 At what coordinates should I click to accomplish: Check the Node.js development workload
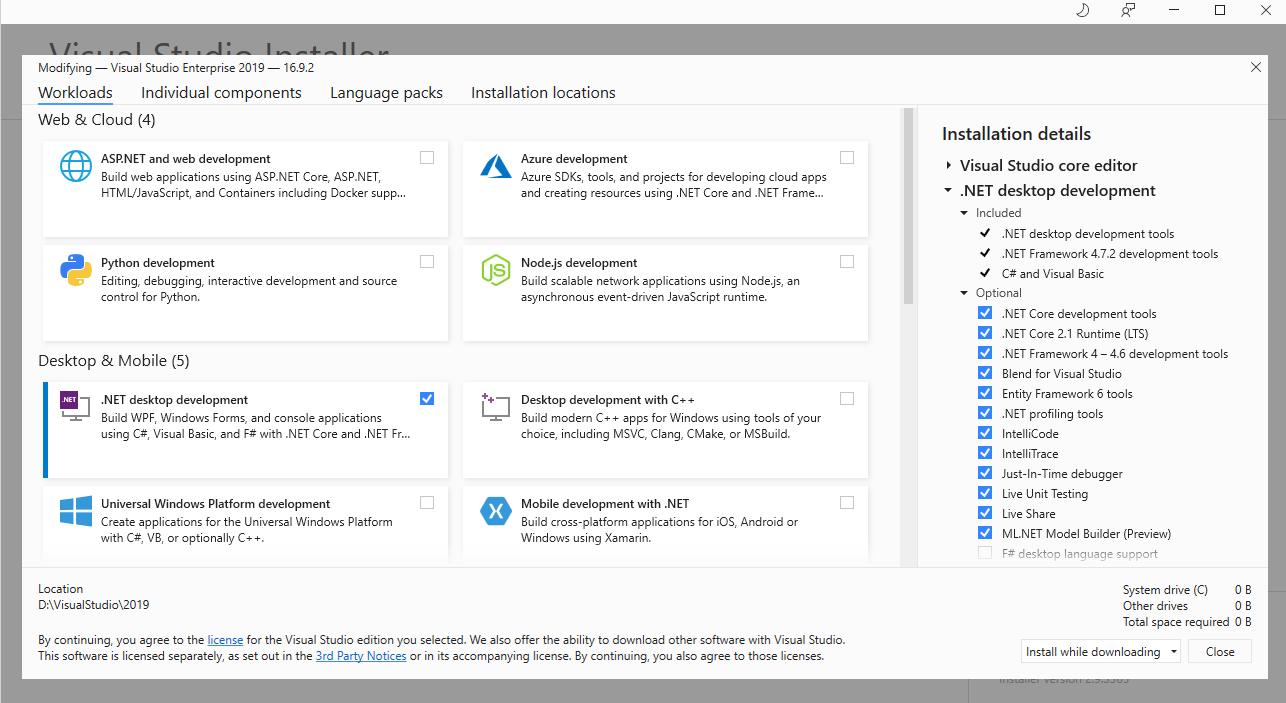point(847,261)
